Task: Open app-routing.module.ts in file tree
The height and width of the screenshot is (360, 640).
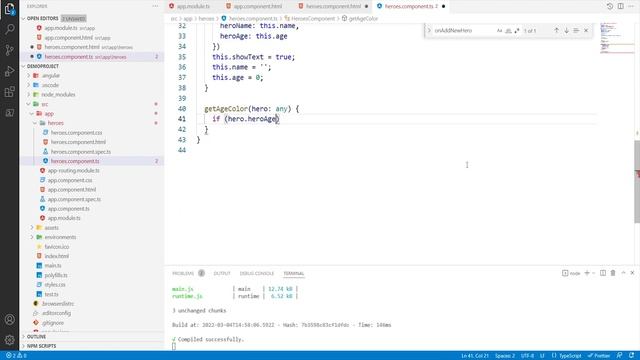Action: pos(73,170)
